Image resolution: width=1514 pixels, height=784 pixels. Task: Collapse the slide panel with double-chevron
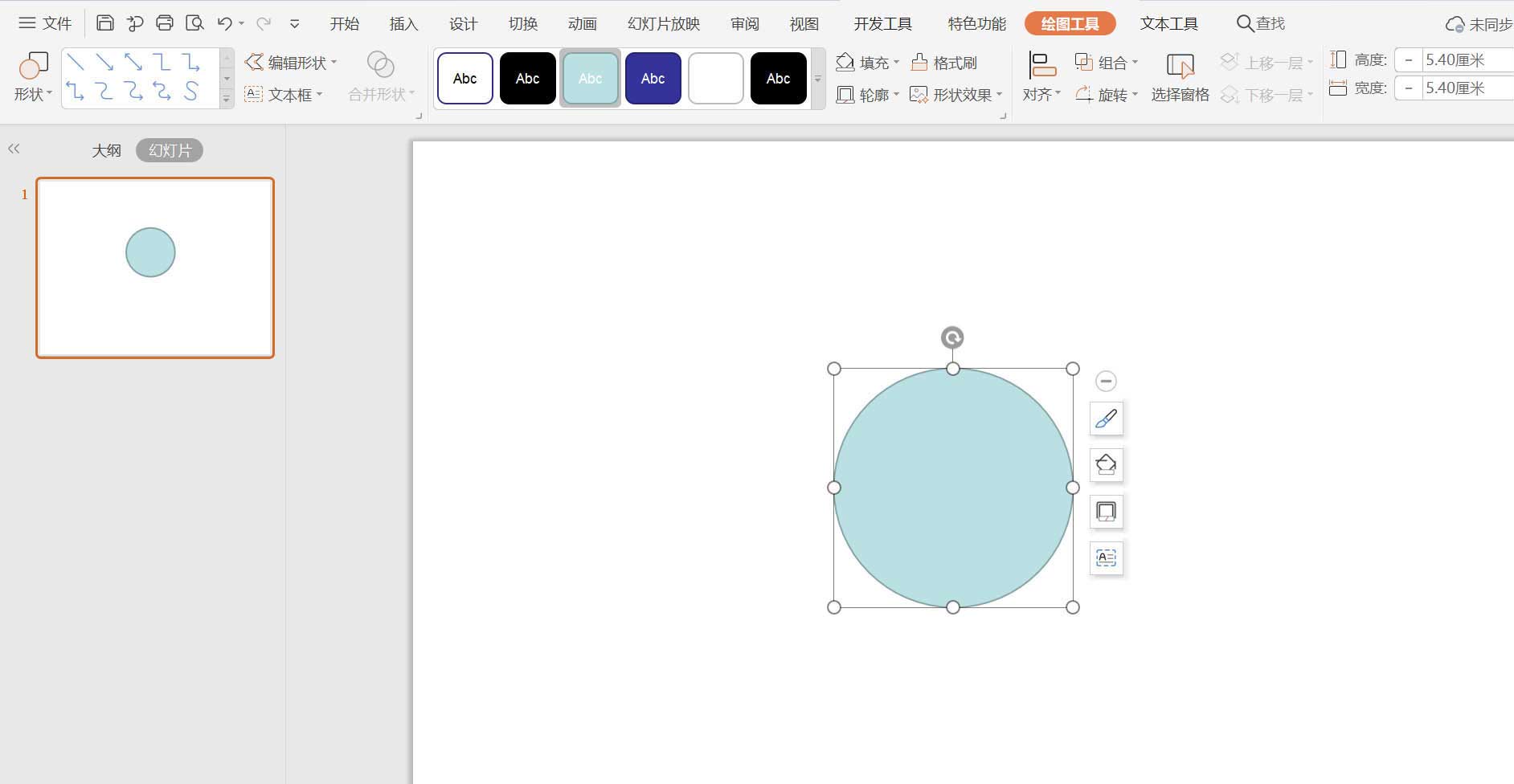[x=14, y=149]
